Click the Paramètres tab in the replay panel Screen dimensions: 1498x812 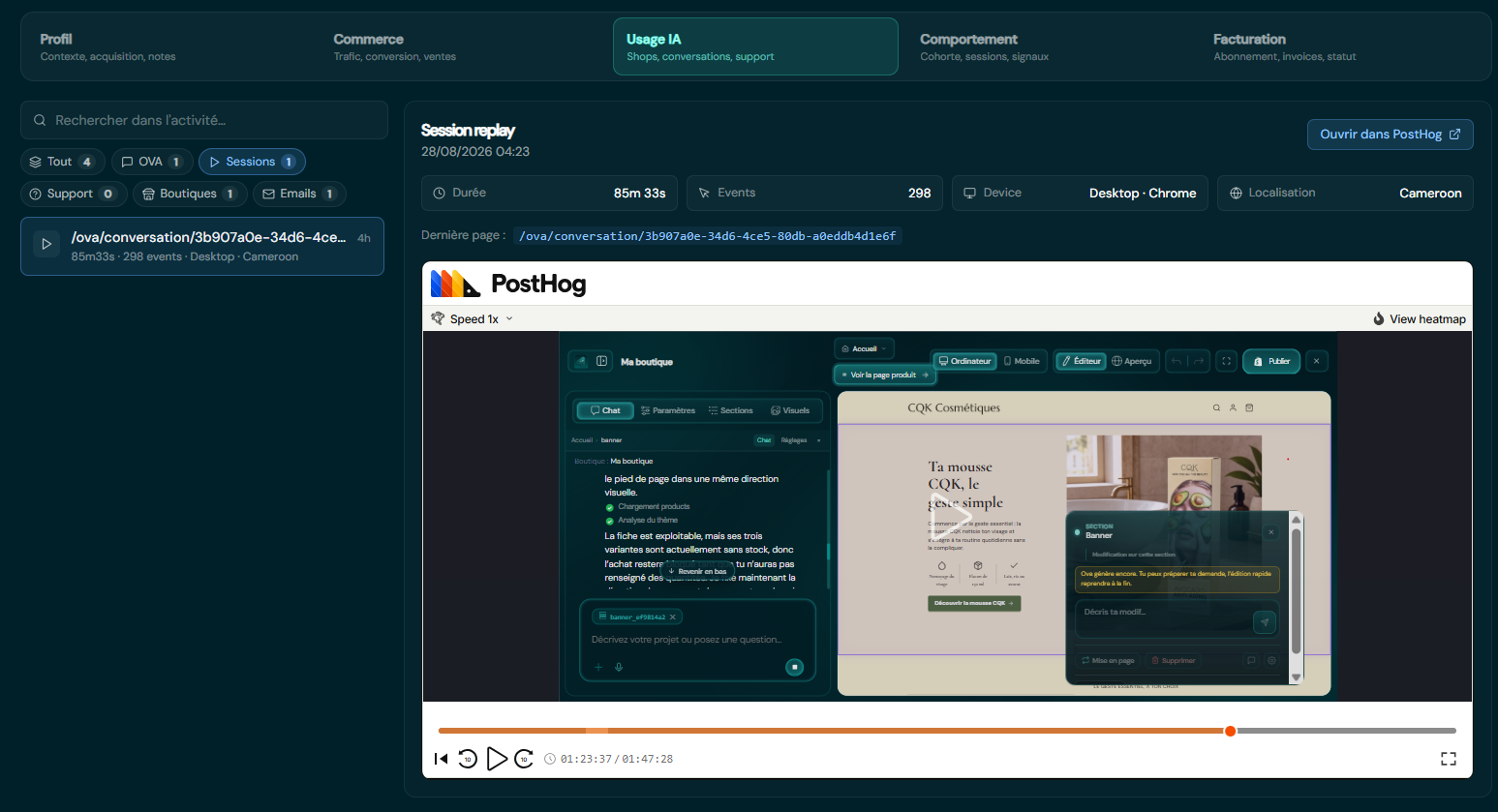coord(668,410)
